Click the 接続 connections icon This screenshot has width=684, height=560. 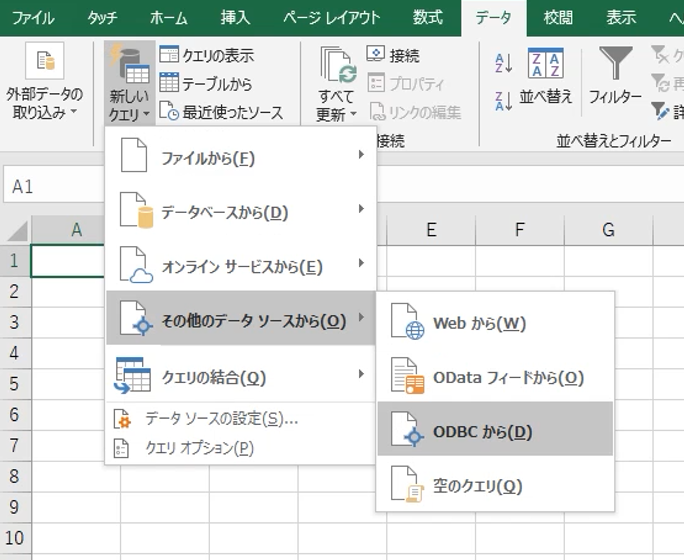(375, 55)
